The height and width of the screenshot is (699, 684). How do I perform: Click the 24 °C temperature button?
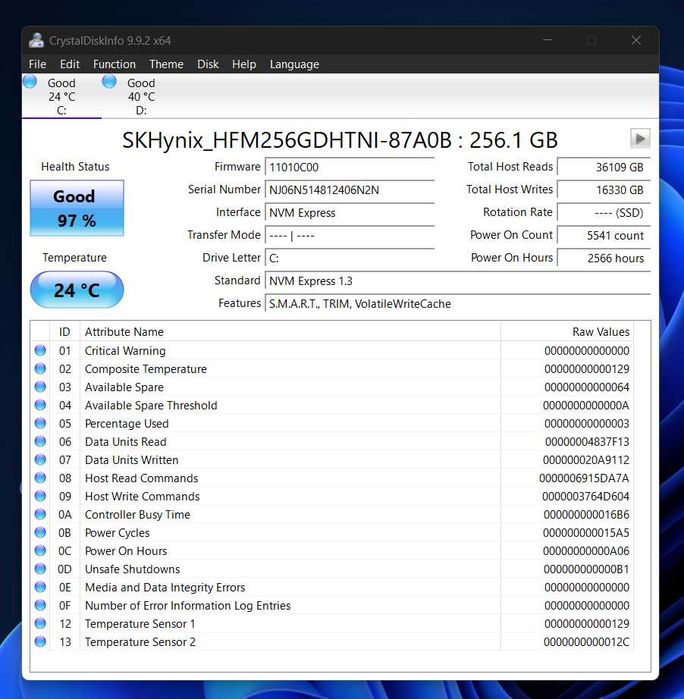click(x=77, y=290)
